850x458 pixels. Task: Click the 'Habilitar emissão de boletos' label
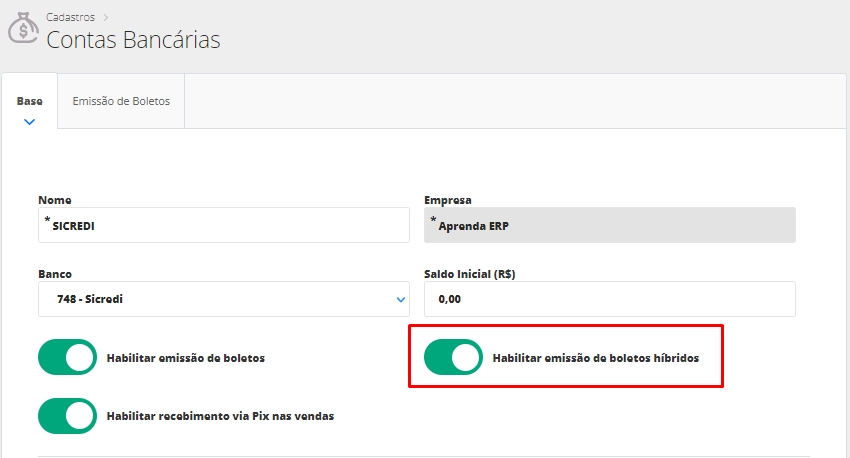(185, 357)
